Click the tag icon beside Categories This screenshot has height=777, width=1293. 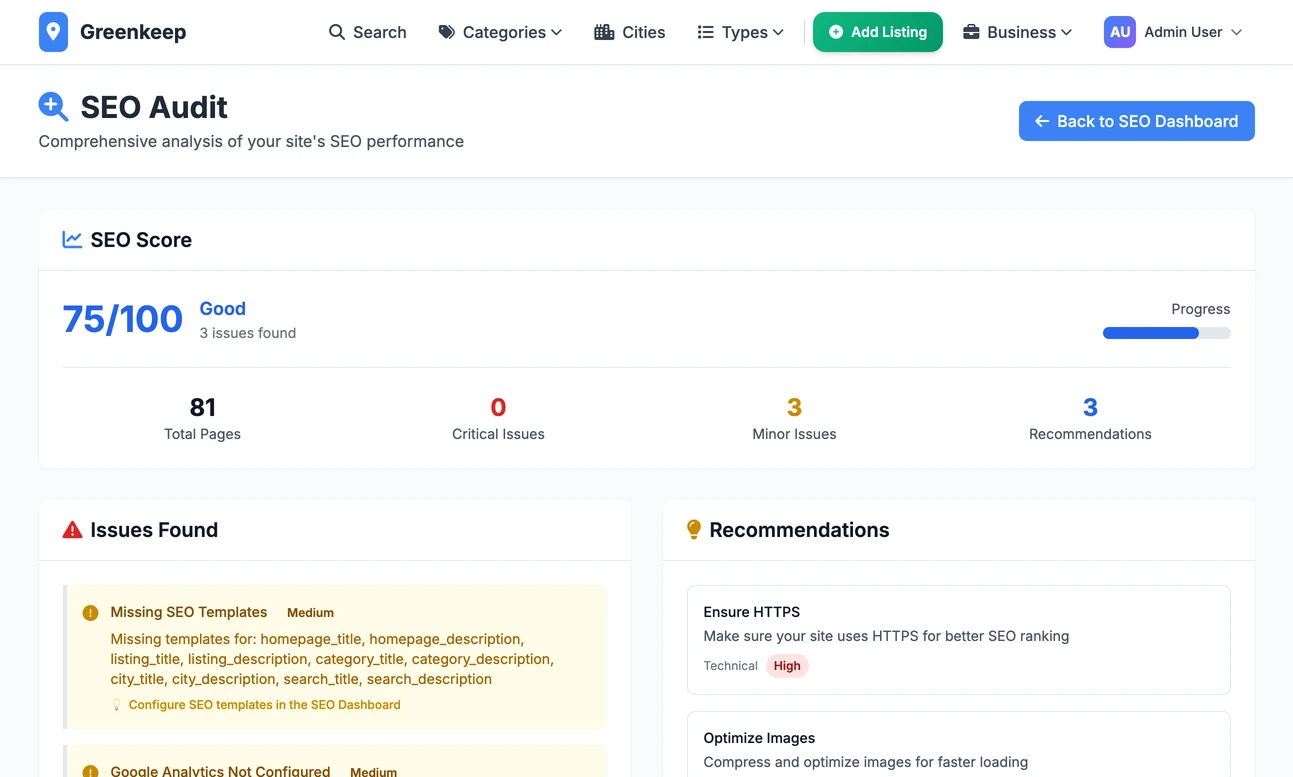447,32
